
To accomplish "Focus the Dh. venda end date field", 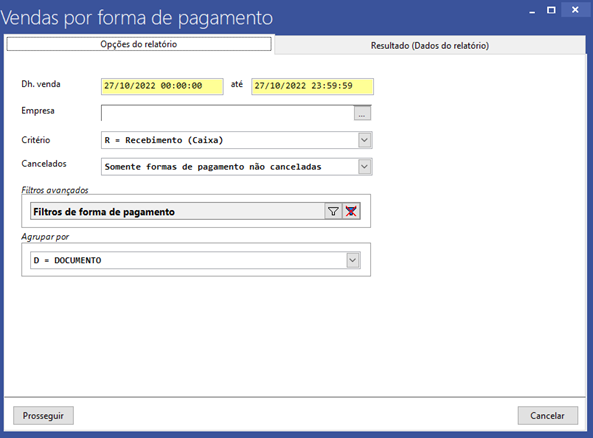I will 312,86.
